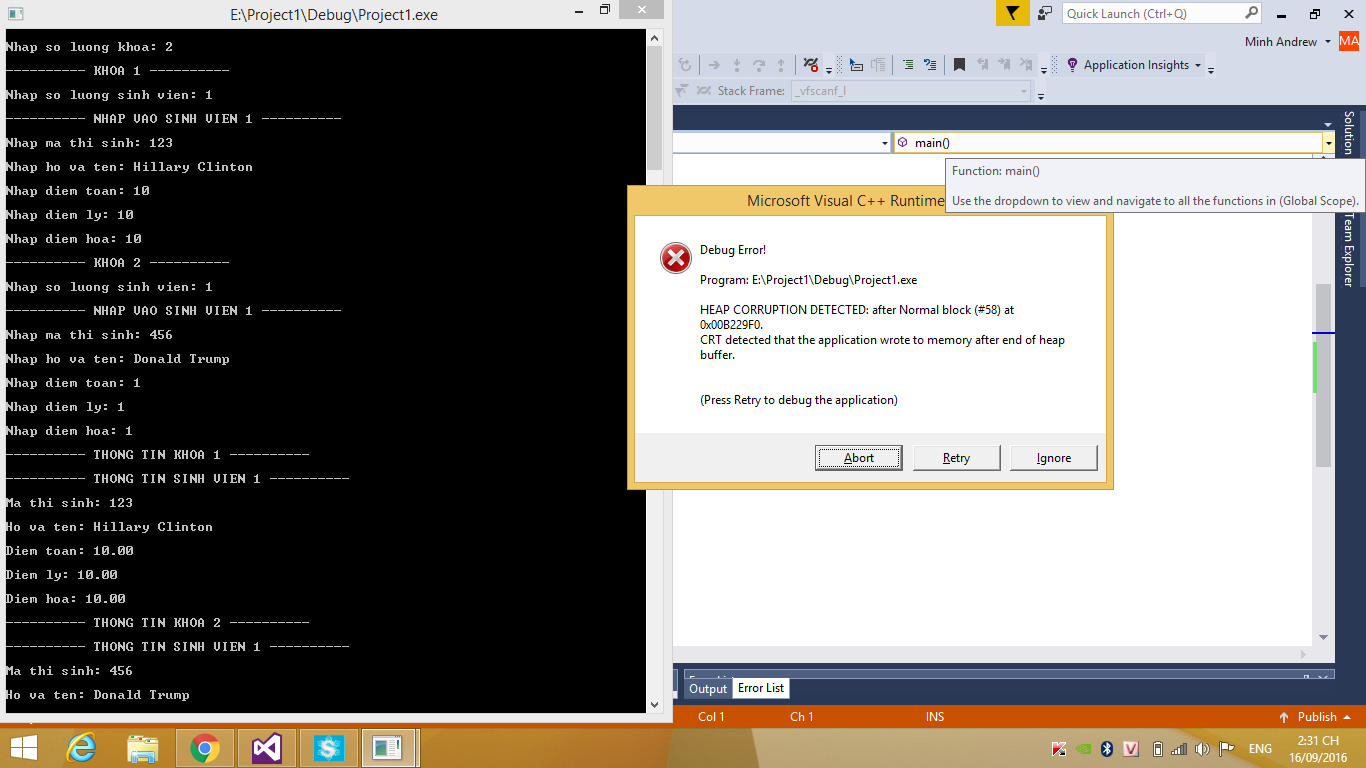Toggle bookmark on the current line
The image size is (1366, 768).
tap(959, 65)
